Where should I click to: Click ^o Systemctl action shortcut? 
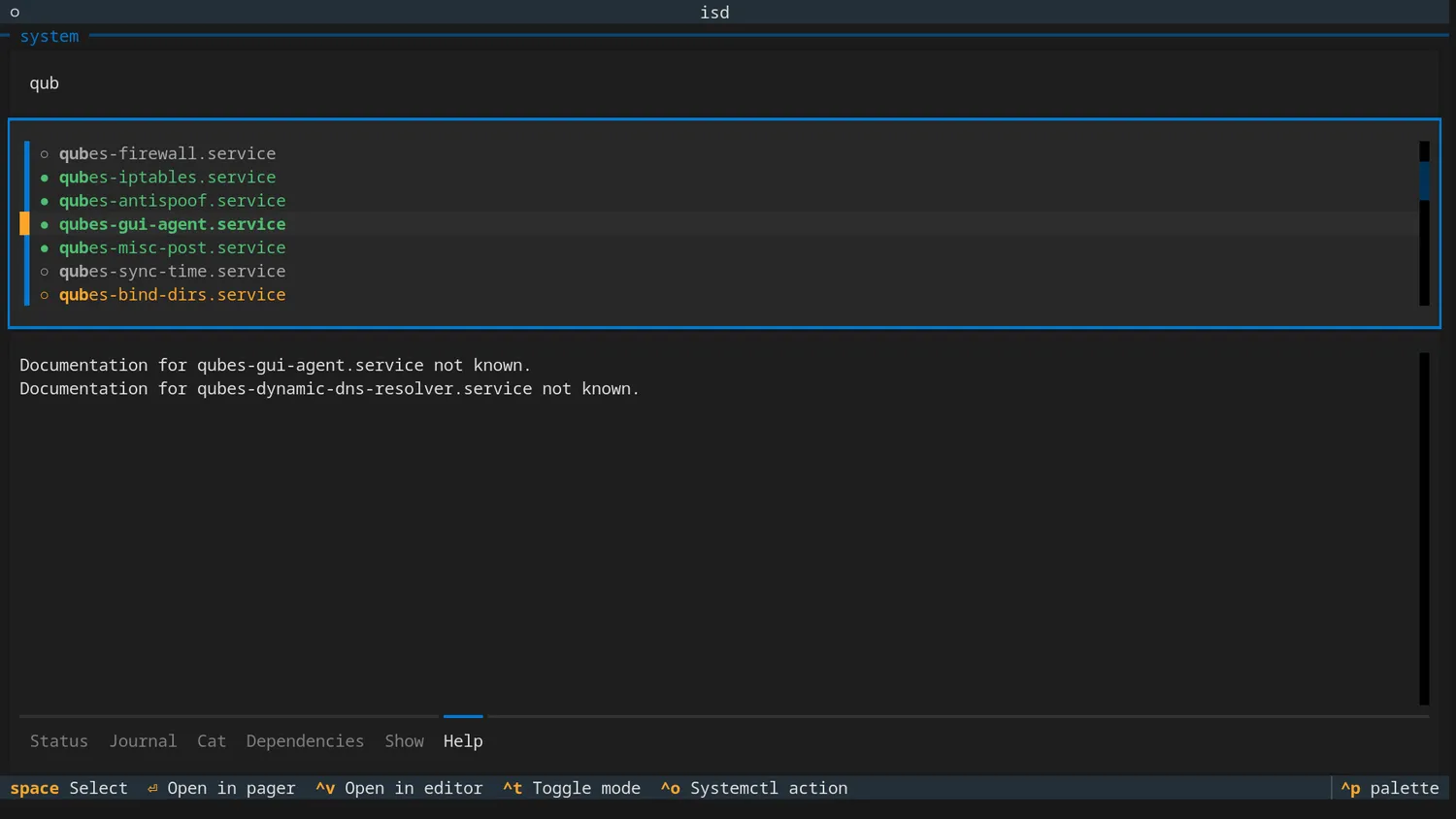[x=754, y=788]
